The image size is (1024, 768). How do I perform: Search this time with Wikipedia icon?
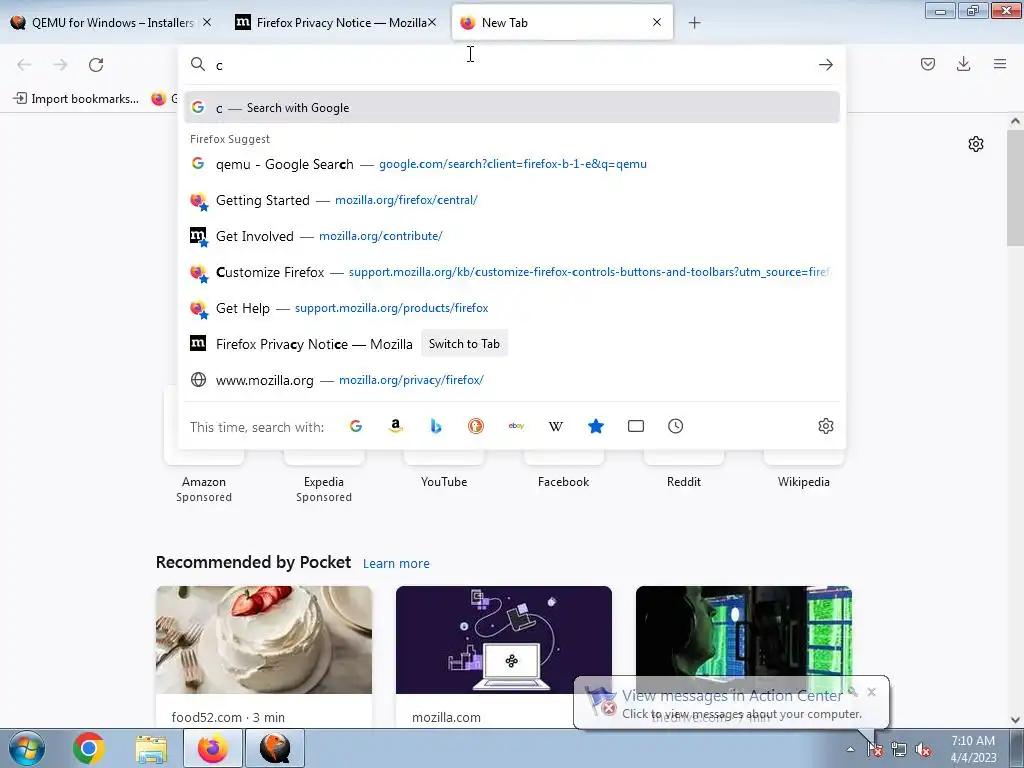(556, 426)
